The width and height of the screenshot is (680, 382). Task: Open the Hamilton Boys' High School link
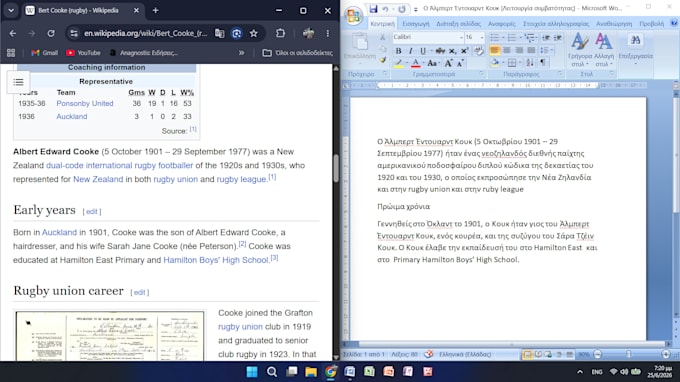point(216,260)
